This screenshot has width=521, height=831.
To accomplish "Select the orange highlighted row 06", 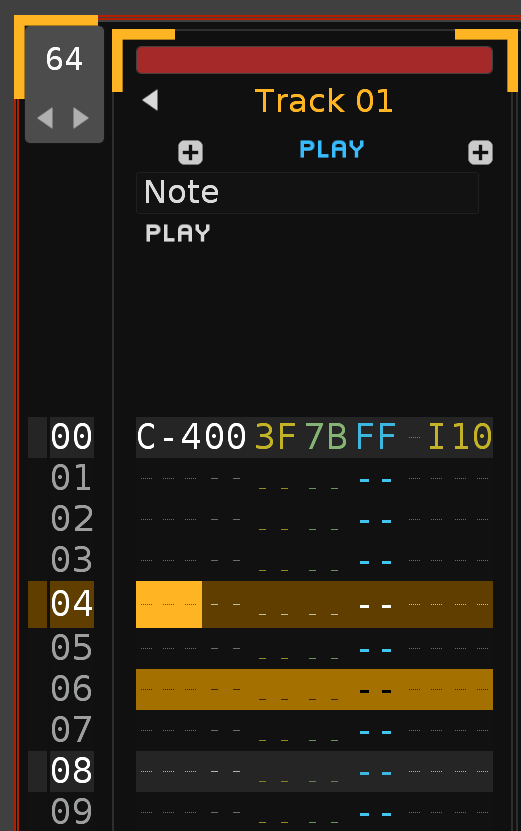I will (x=314, y=689).
